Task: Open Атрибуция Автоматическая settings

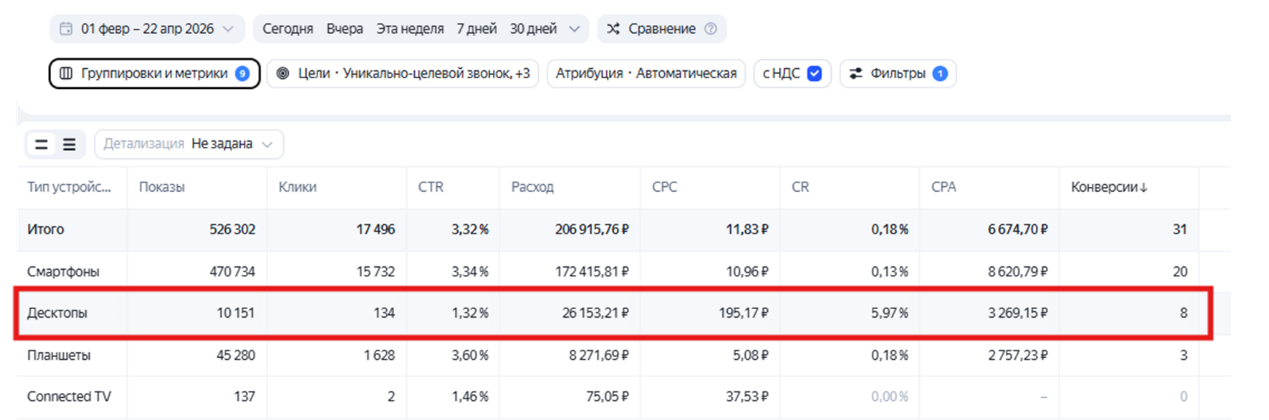Action: (646, 73)
